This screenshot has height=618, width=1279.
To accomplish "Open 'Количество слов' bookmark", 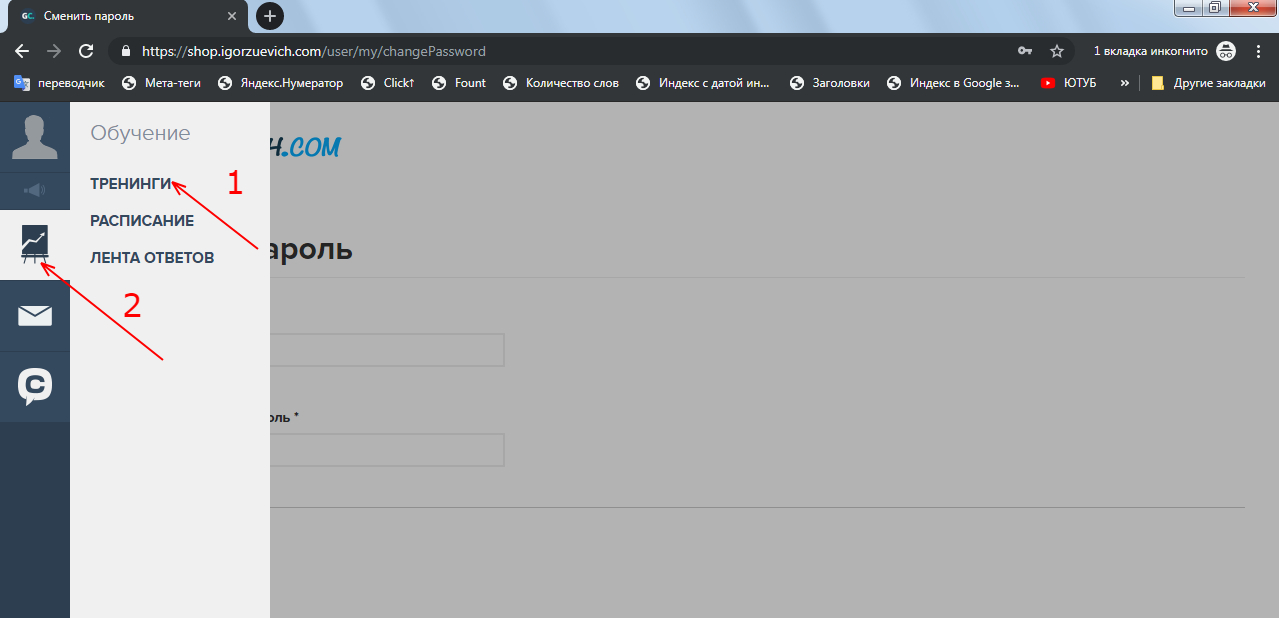I will (x=561, y=83).
